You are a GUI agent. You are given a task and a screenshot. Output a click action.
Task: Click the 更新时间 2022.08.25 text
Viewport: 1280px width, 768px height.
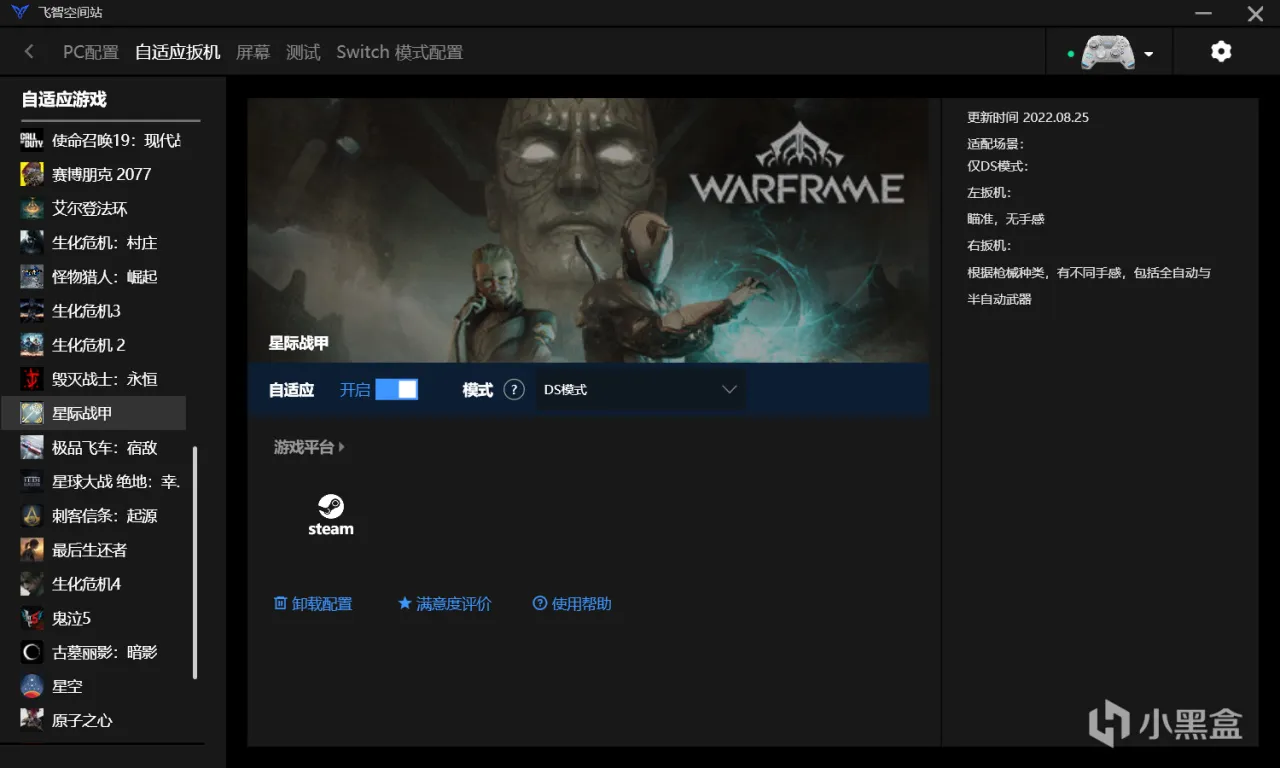[1028, 117]
